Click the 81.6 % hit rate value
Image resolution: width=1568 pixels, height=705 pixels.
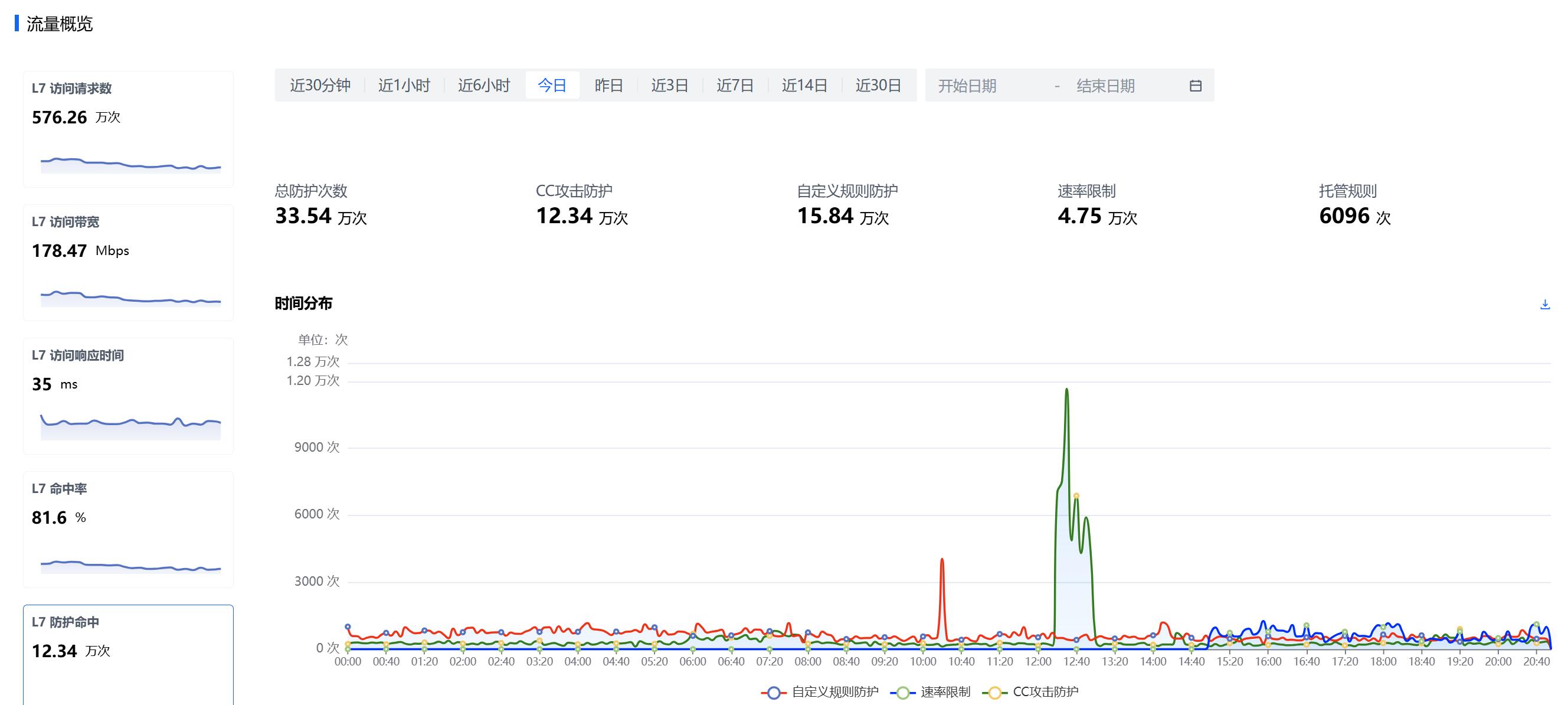(58, 518)
